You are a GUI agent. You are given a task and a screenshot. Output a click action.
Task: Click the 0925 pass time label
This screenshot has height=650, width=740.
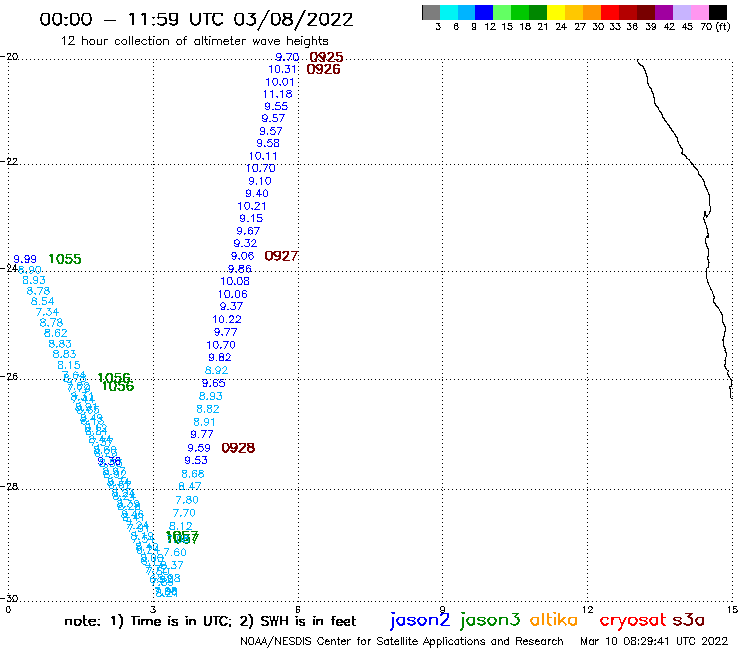click(x=326, y=57)
